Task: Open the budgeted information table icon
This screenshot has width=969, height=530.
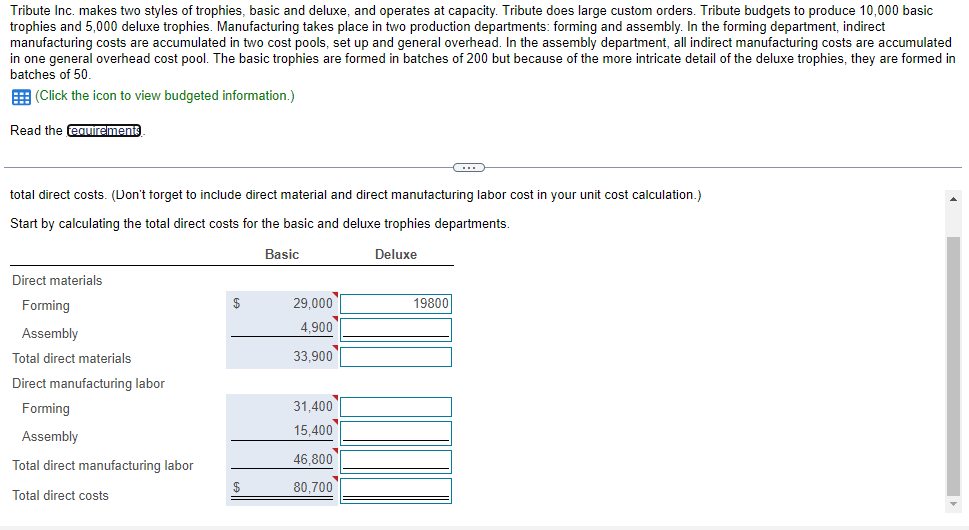Action: pos(19,96)
